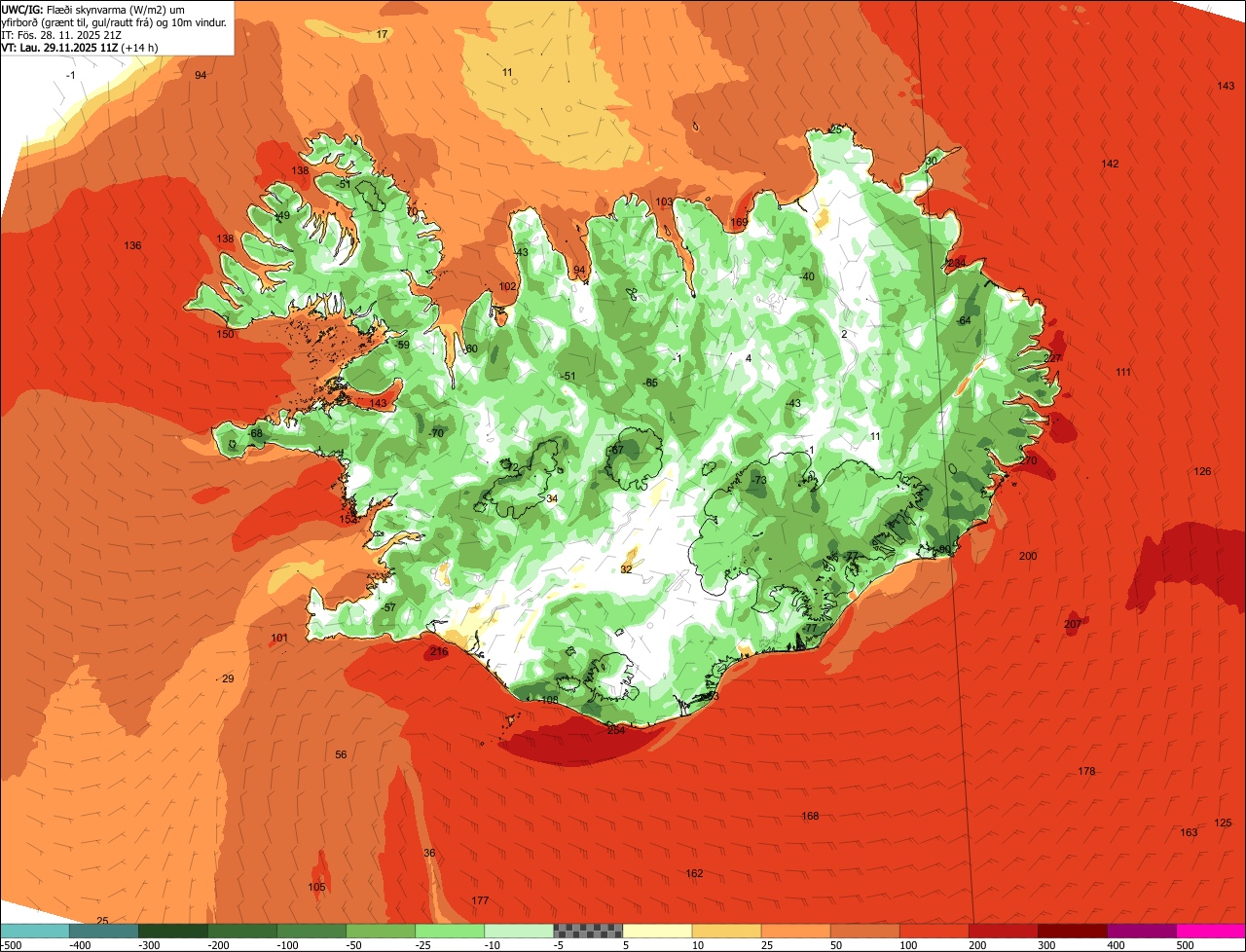The height and width of the screenshot is (952, 1246).
Task: Click the 400 legend label
Action: point(1116,944)
